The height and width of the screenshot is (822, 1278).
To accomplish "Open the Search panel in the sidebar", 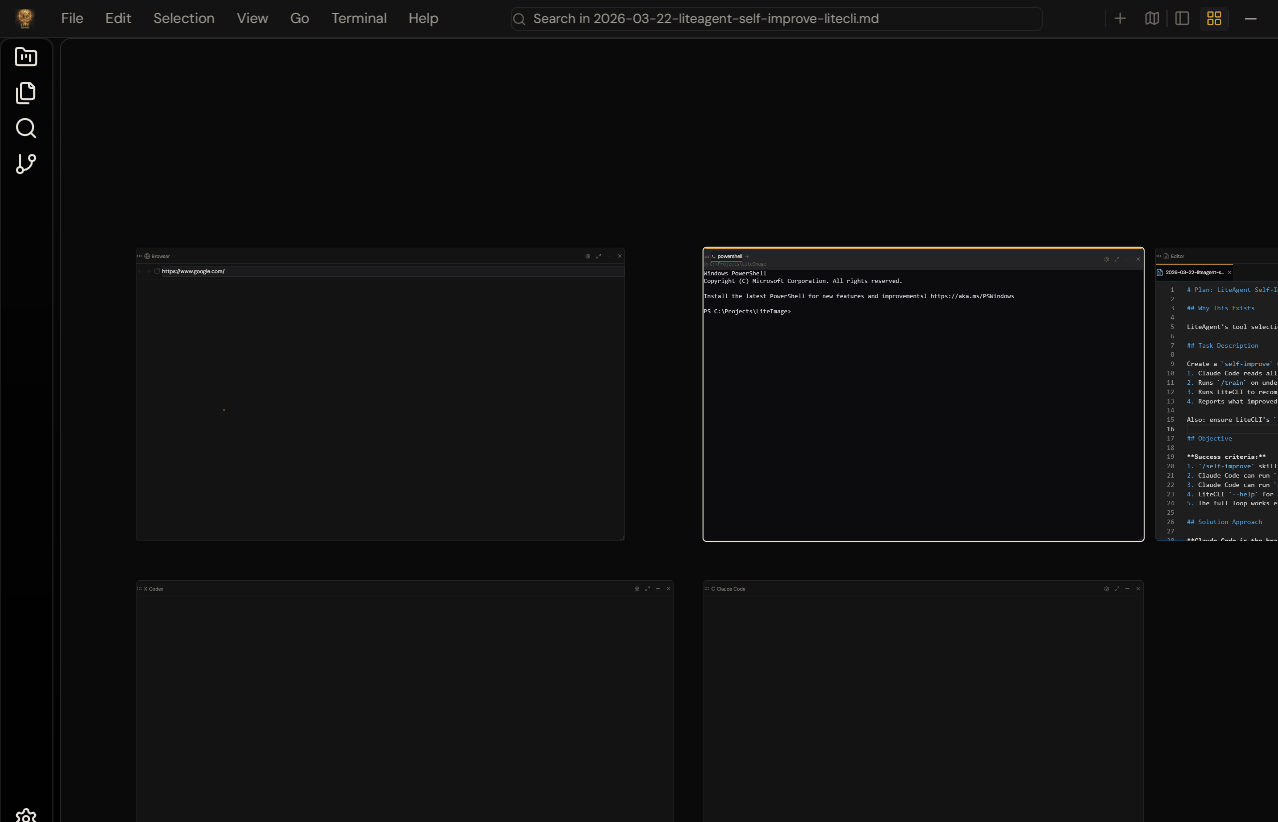I will [26, 128].
